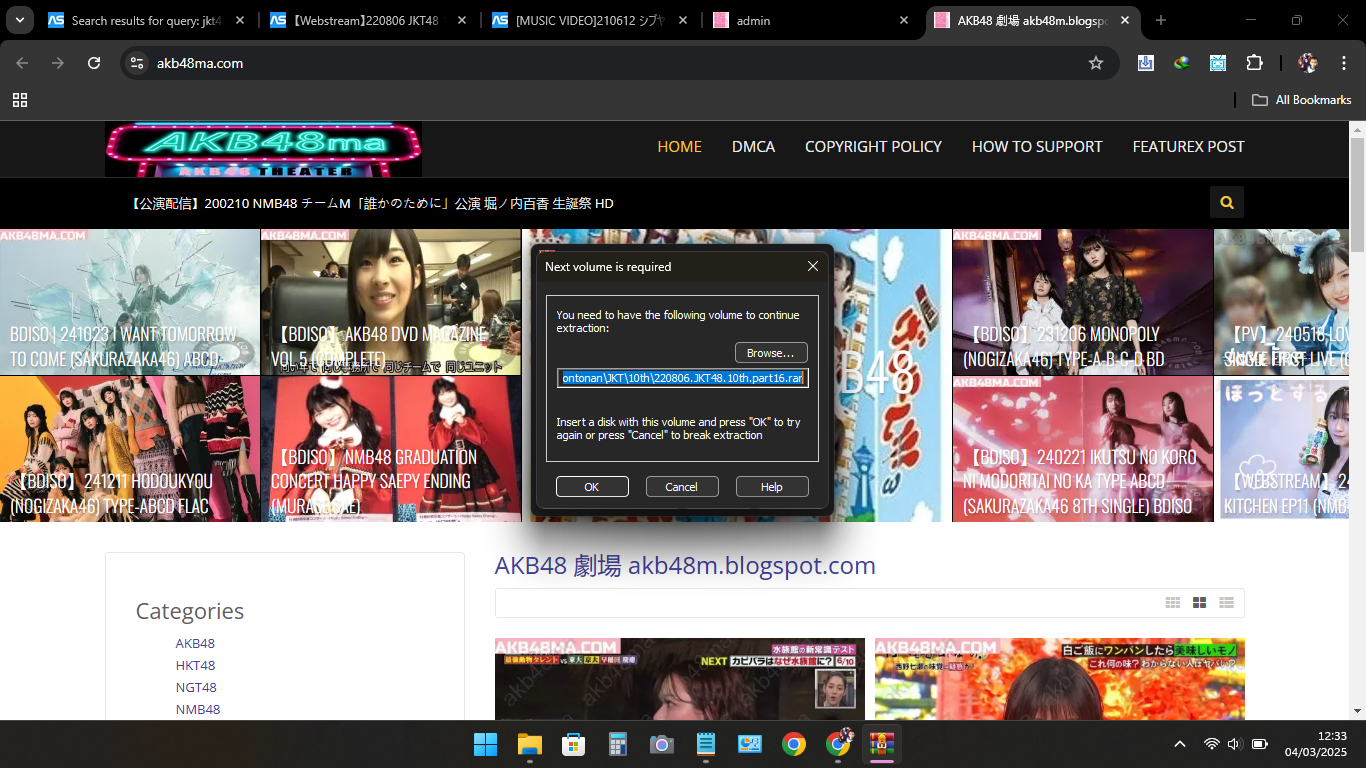Viewport: 1366px width, 768px height.
Task: Open the AKB48 category
Action: pos(195,643)
